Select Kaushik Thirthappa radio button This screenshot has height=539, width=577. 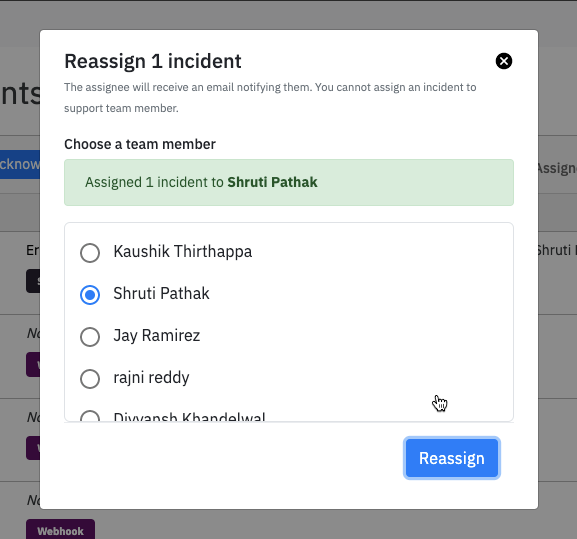tap(90, 253)
